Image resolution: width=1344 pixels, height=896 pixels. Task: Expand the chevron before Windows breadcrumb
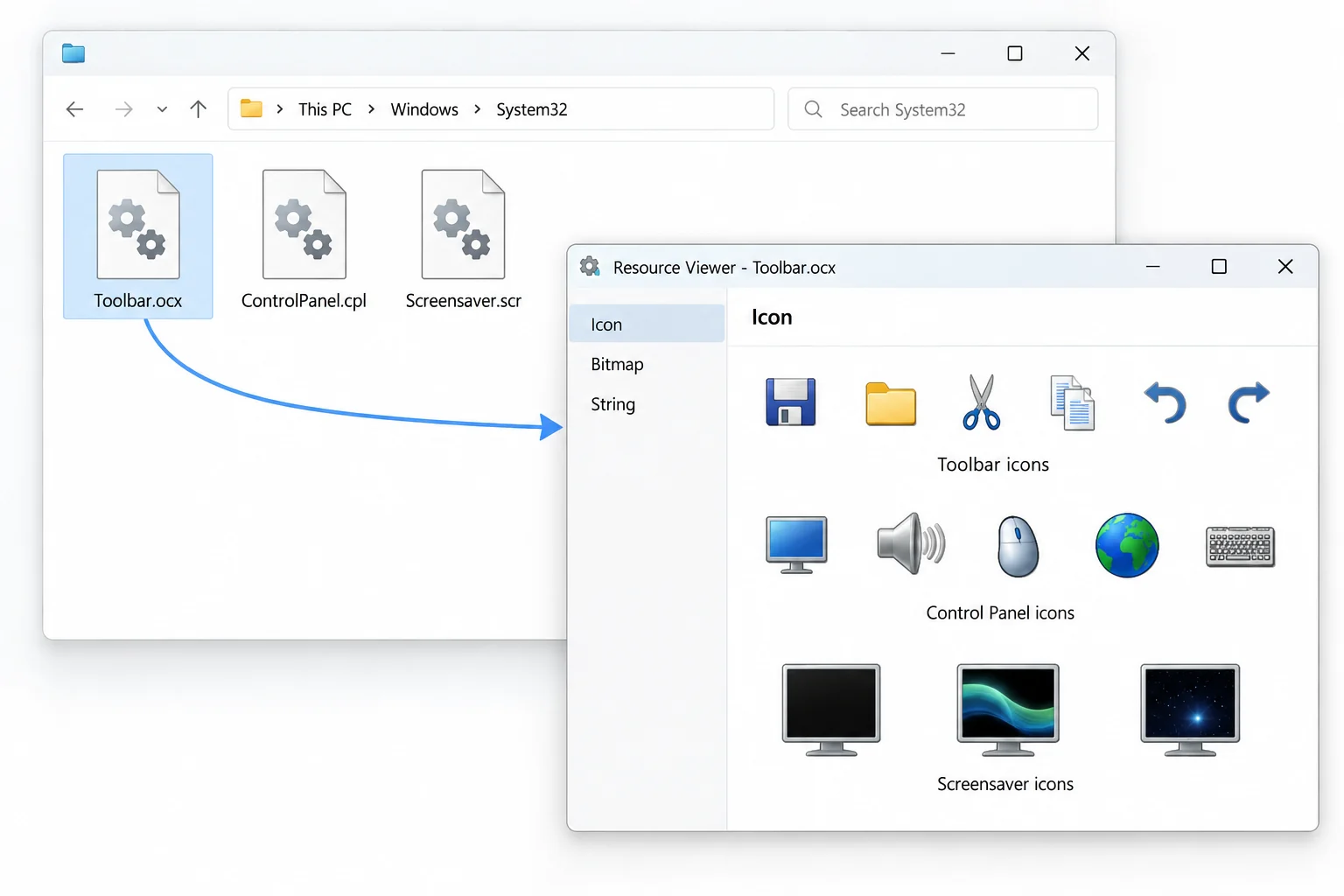(x=372, y=109)
